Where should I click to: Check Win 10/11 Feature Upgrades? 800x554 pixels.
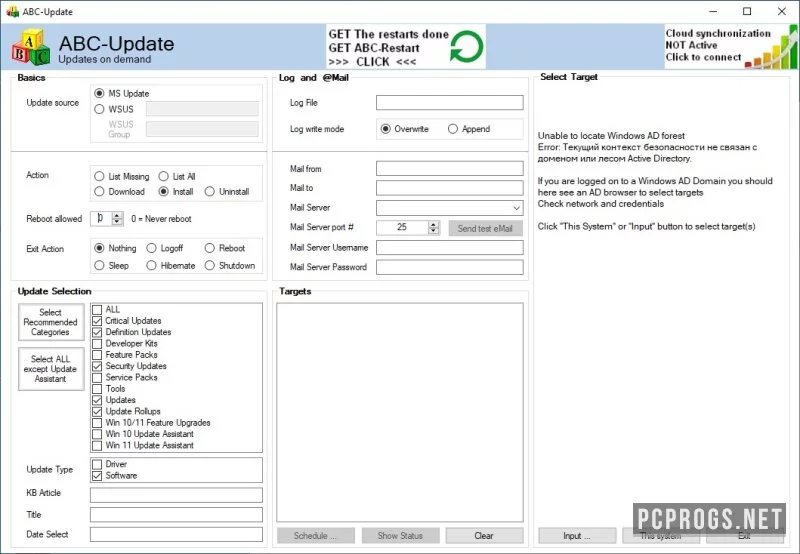click(x=97, y=423)
